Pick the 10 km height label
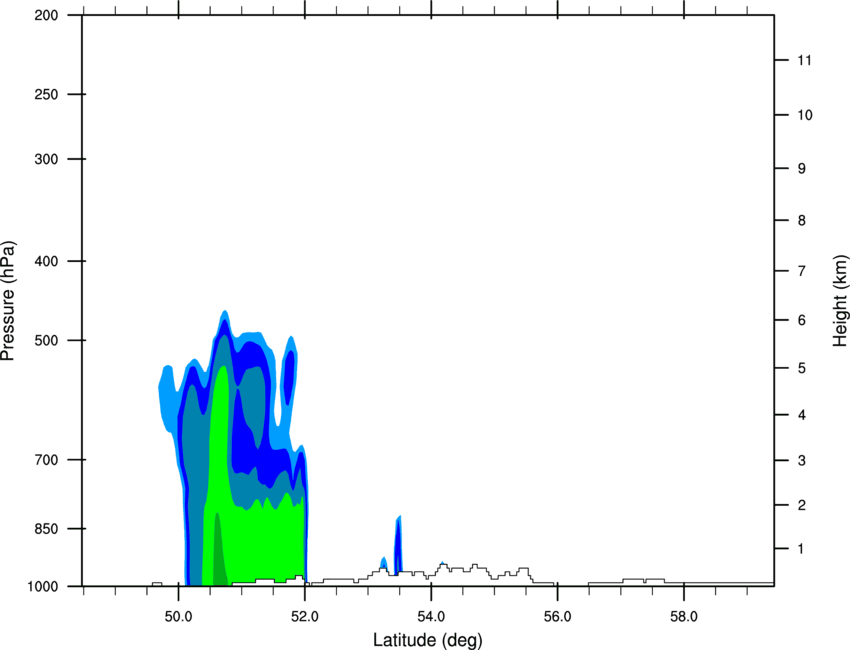850x650 pixels. coord(804,115)
